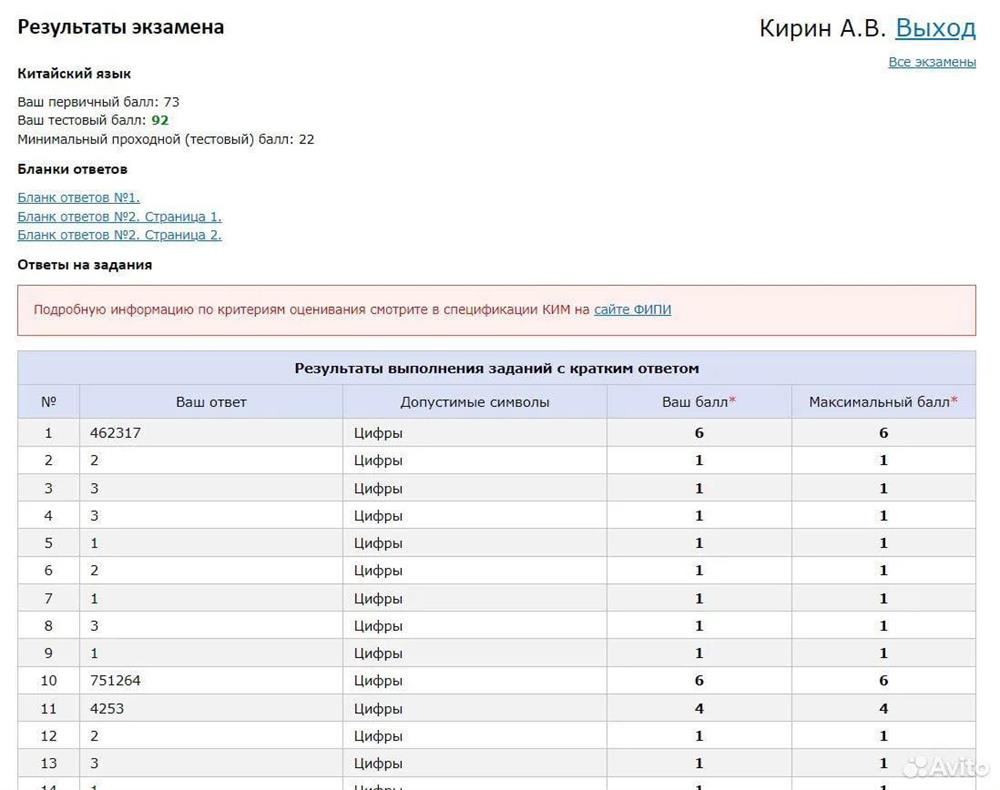Click answer 2 in row 6
This screenshot has width=1000, height=790.
pos(94,571)
